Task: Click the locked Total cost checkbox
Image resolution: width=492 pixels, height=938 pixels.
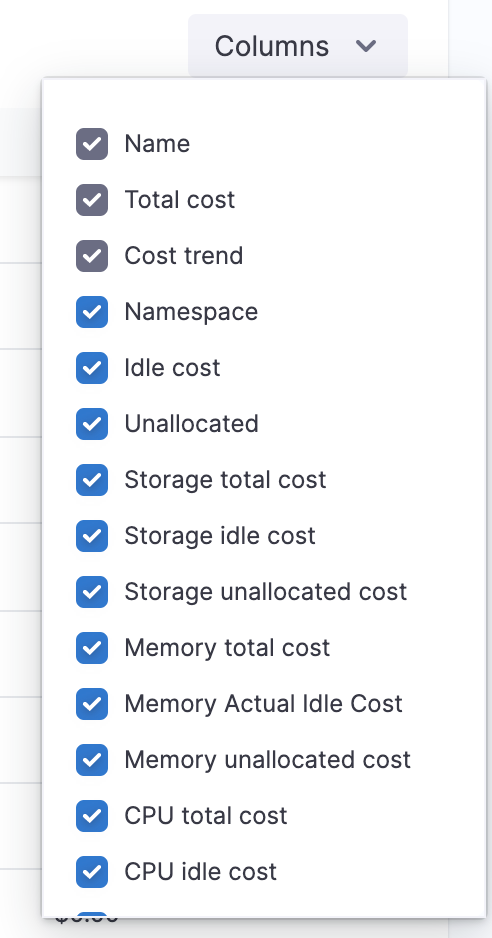Action: (x=92, y=200)
